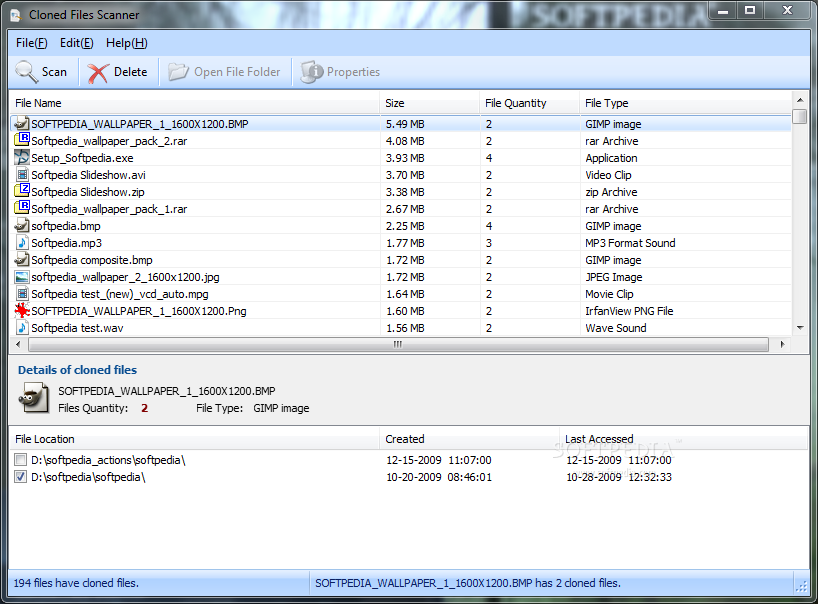This screenshot has width=818, height=604.
Task: Click the Delete red X button
Action: point(117,72)
